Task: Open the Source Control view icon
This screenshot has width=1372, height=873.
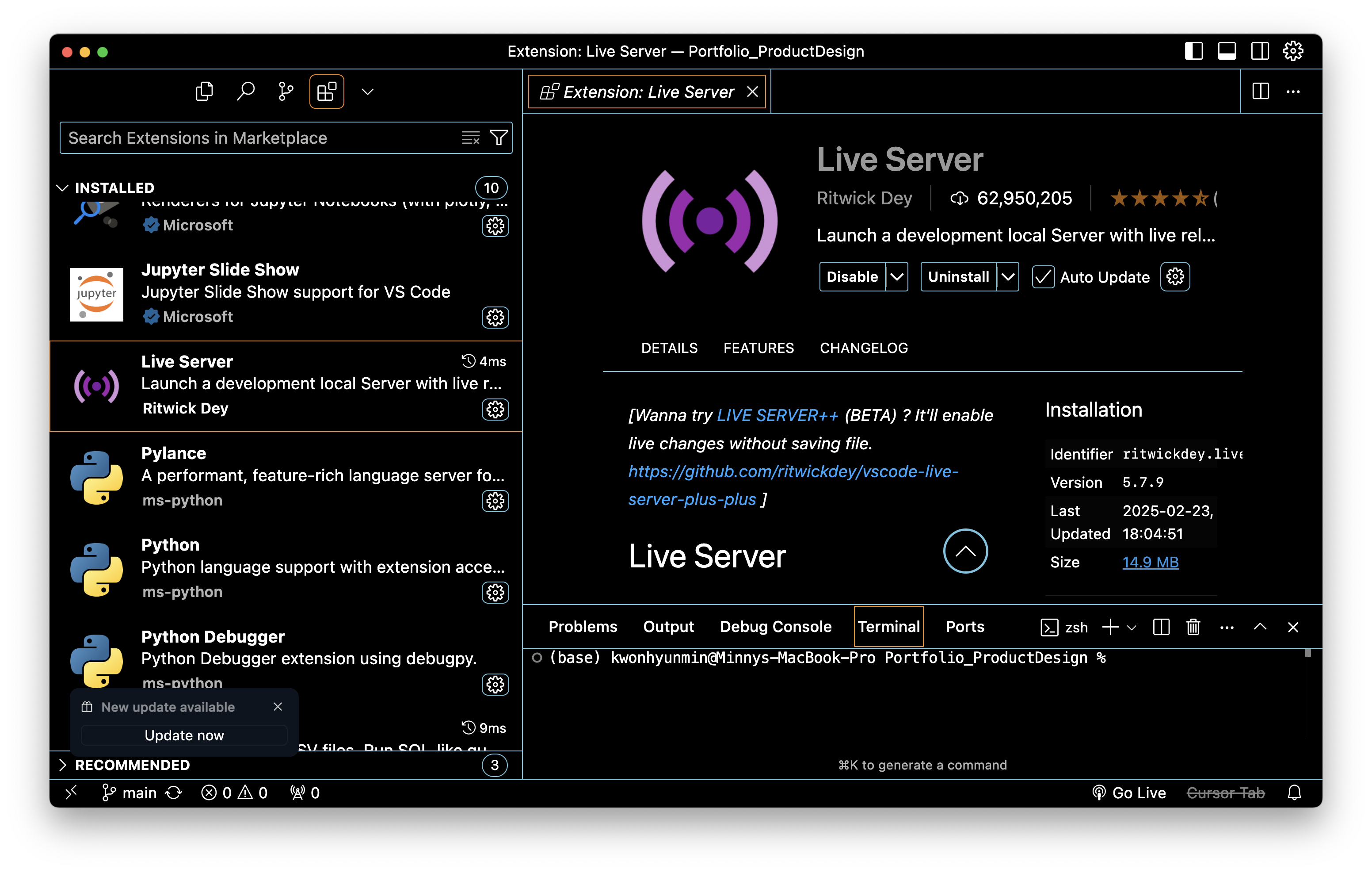Action: (286, 91)
